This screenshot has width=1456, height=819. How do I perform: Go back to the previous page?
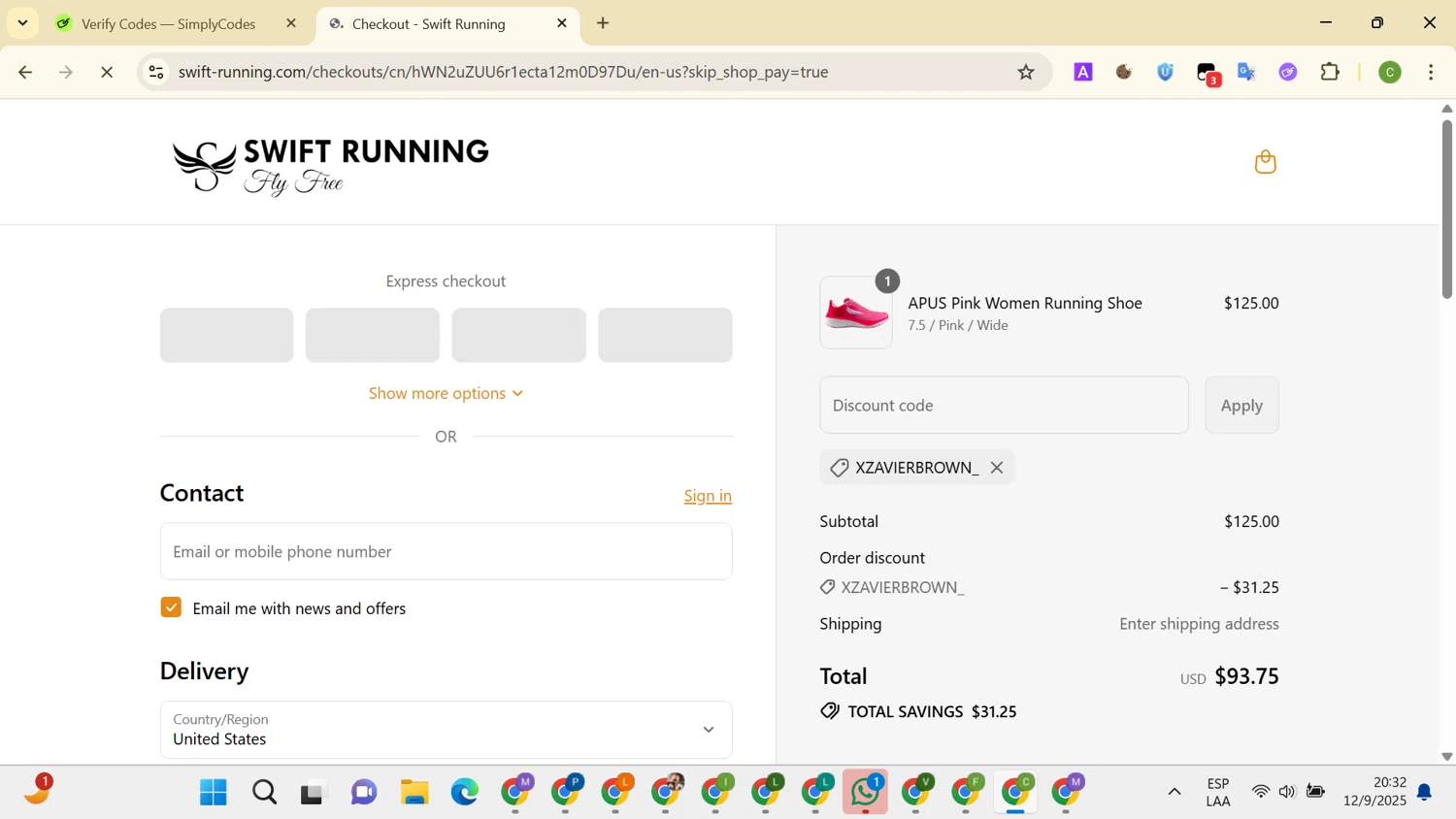[25, 72]
